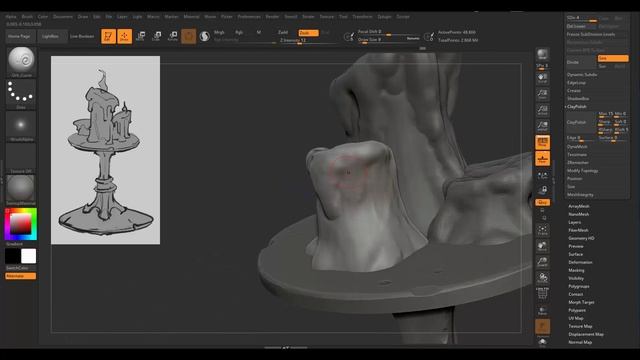Click the Scroll canvas icon
This screenshot has width=640, height=360.
pos(542,78)
